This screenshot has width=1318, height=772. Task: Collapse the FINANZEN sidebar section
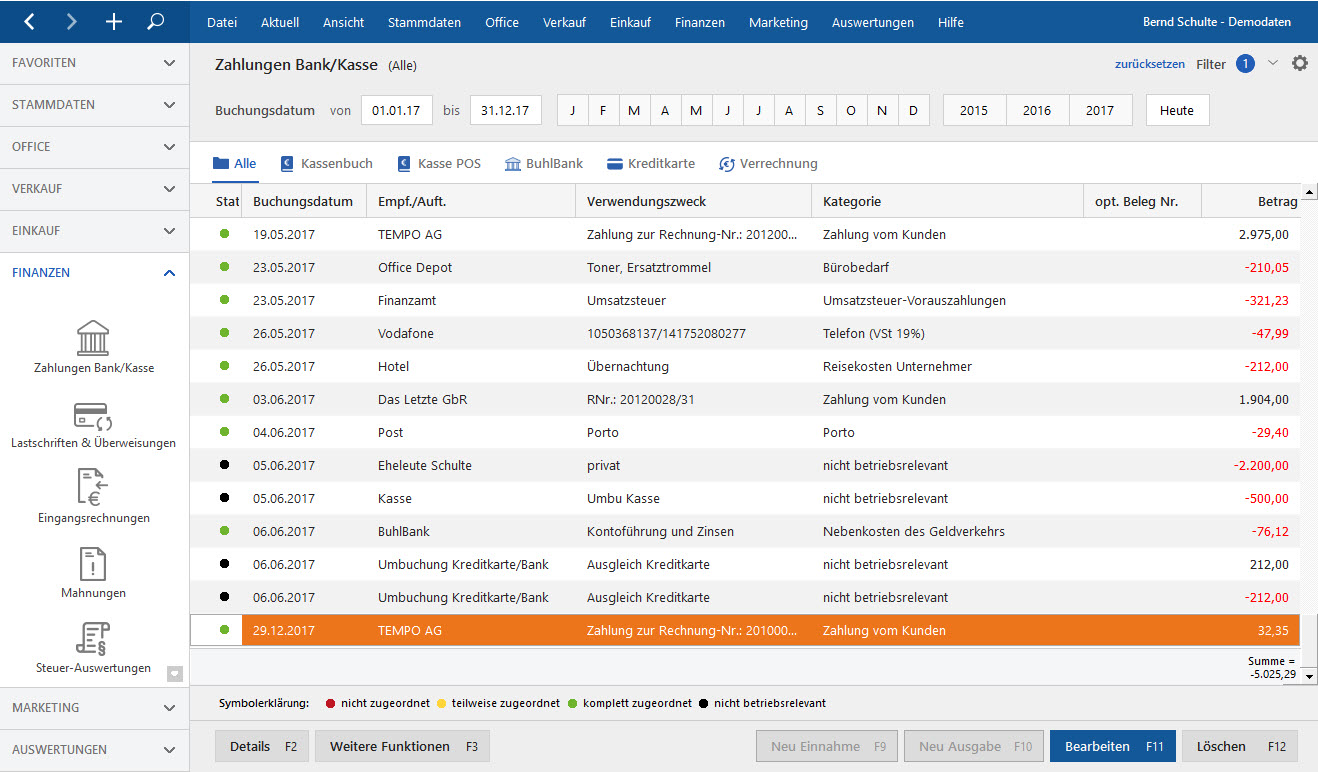click(x=94, y=273)
